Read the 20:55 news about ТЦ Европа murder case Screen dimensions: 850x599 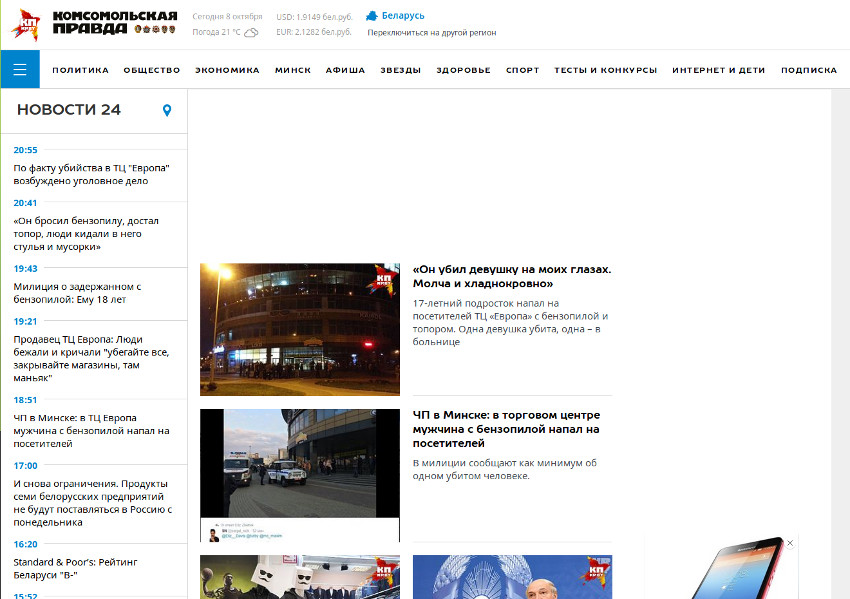coord(91,174)
